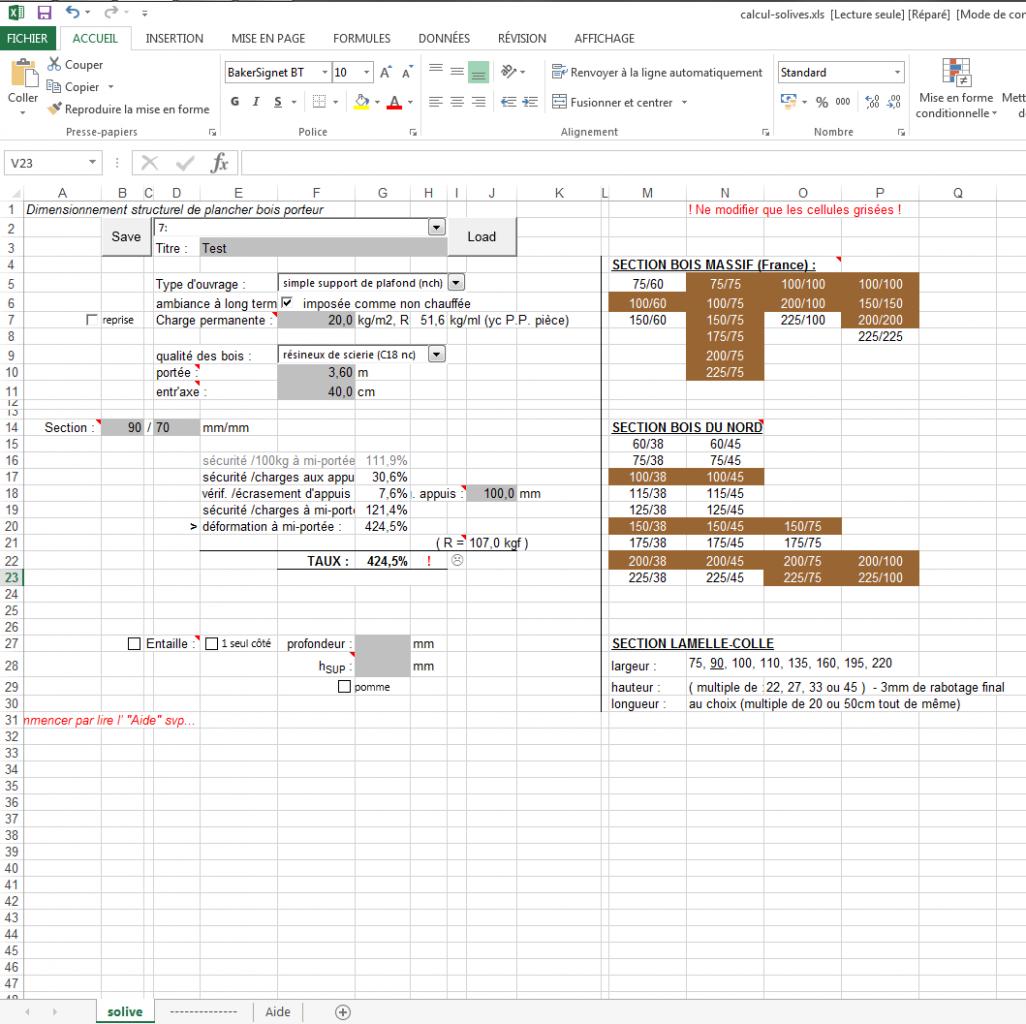Switch to the DONNÉES tab

444,38
